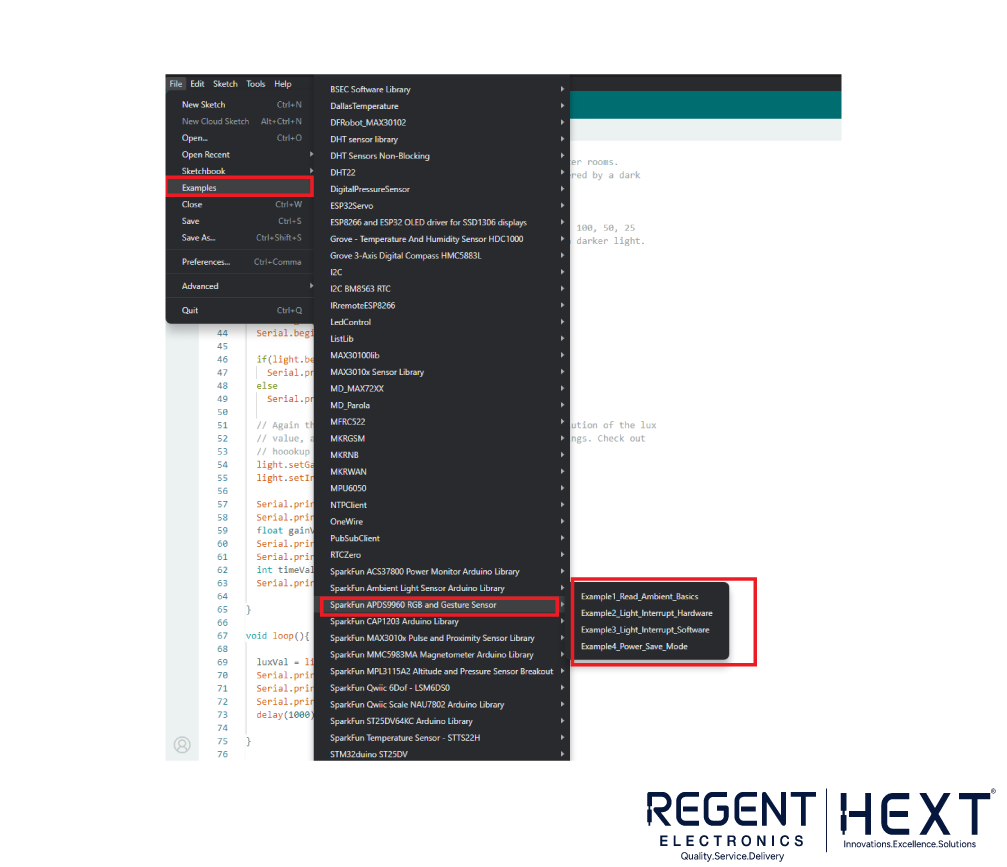Select MD_Parola entry

[442, 405]
